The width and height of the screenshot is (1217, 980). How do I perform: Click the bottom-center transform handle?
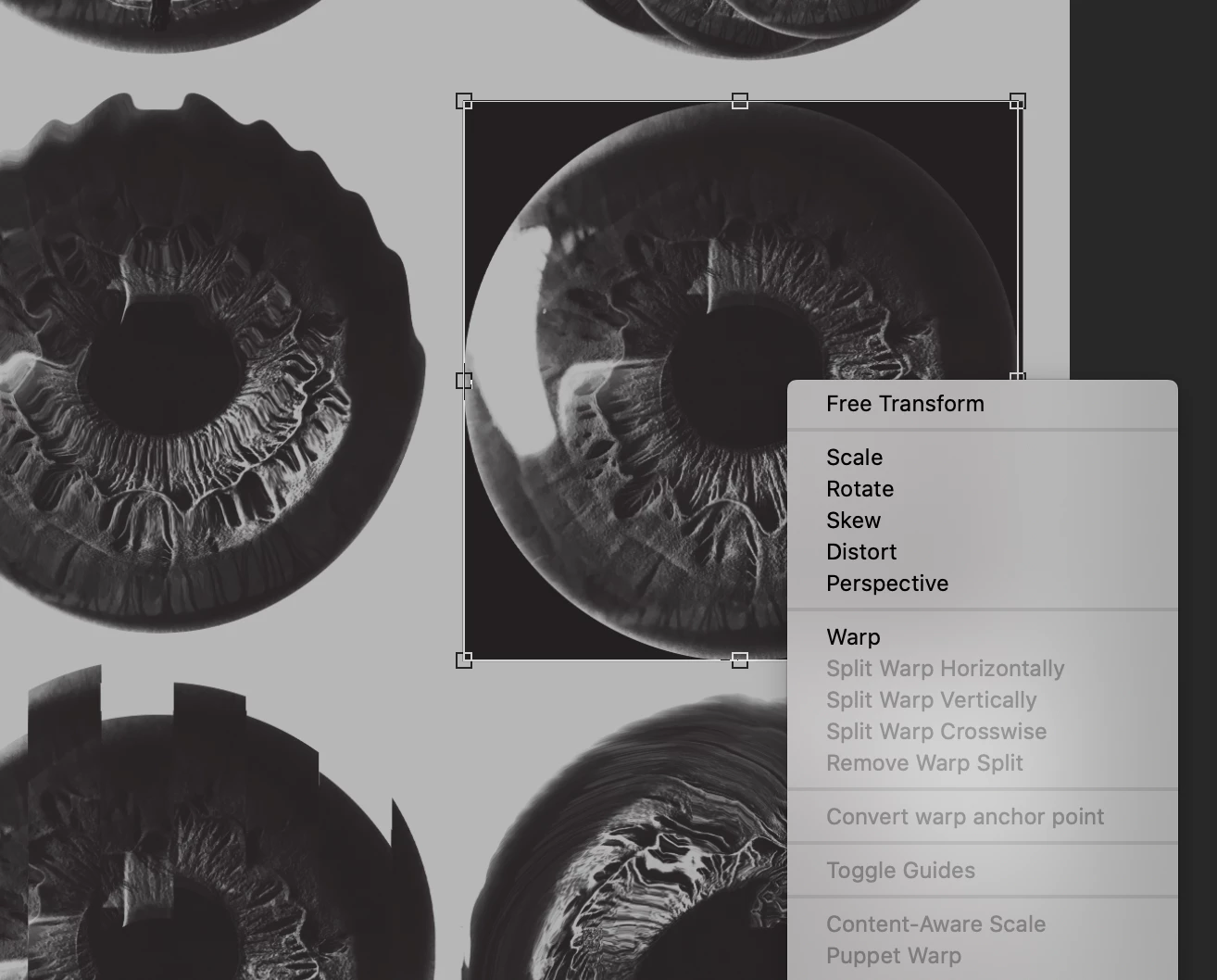740,660
